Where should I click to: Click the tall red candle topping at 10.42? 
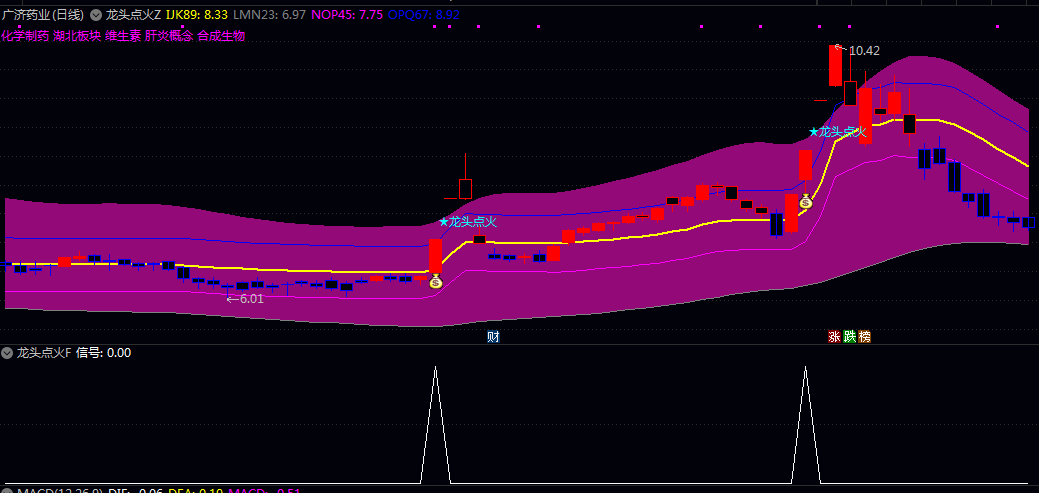(x=835, y=65)
